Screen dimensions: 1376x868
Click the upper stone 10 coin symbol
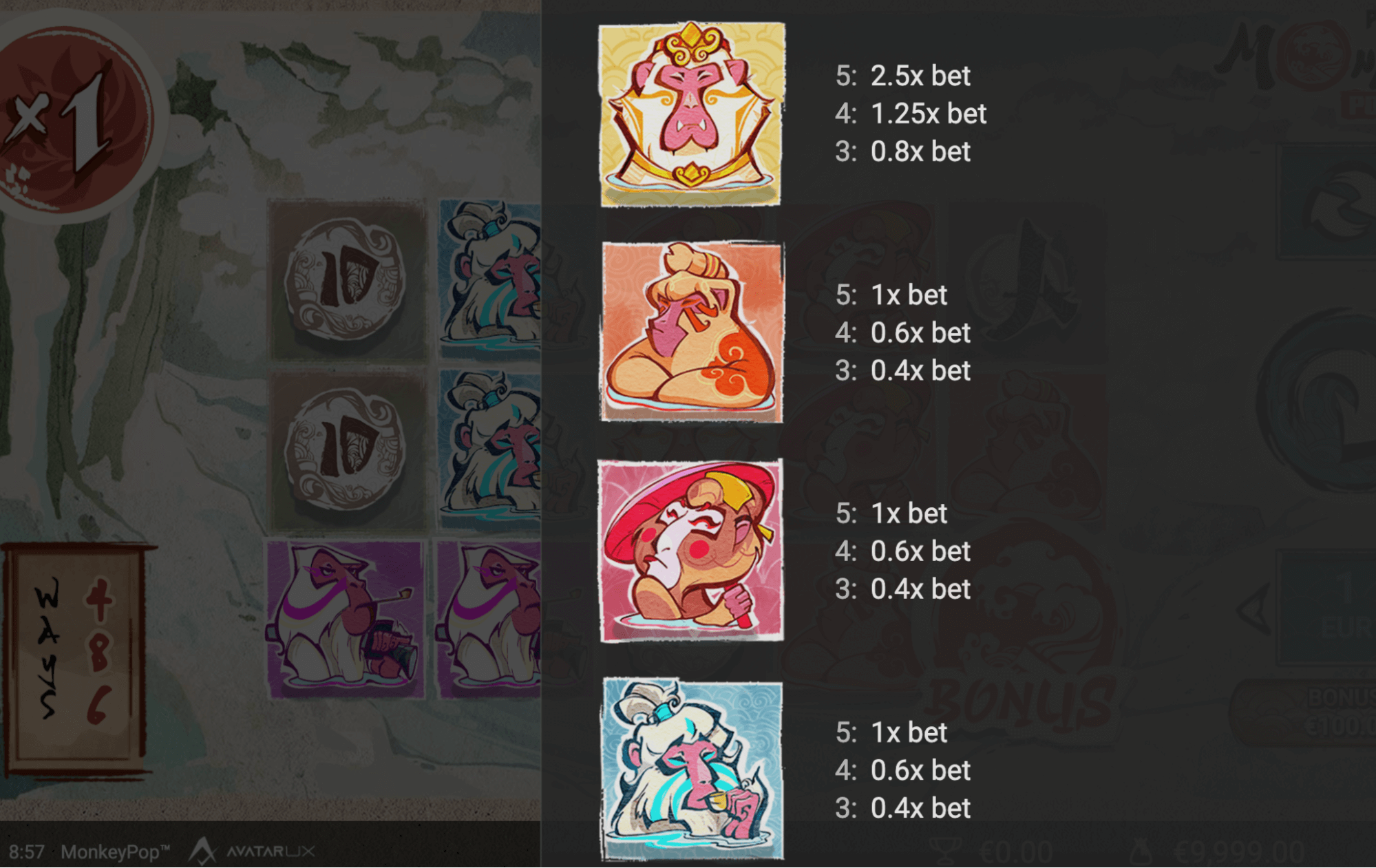(x=347, y=279)
